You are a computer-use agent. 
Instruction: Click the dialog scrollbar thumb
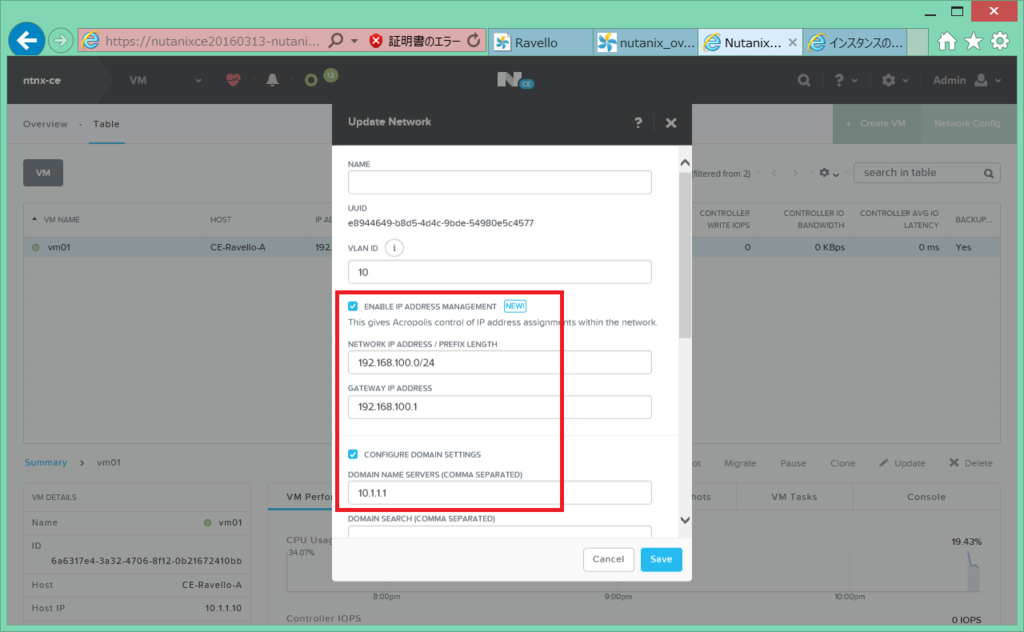(x=684, y=255)
